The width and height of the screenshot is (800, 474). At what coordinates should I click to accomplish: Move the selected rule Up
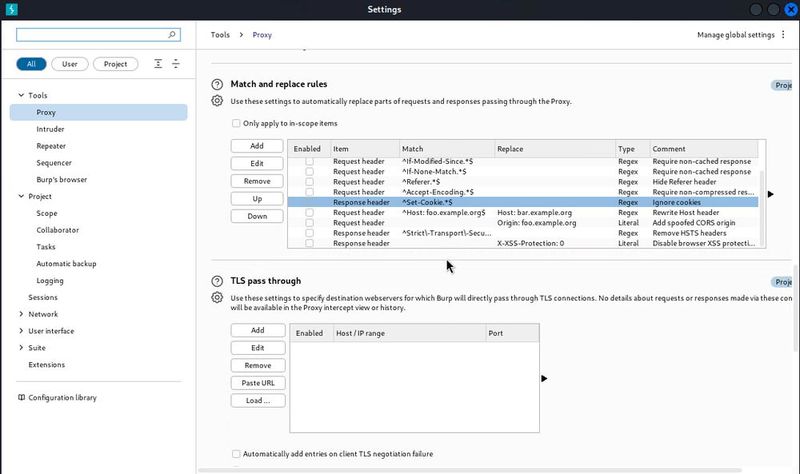[x=257, y=198]
